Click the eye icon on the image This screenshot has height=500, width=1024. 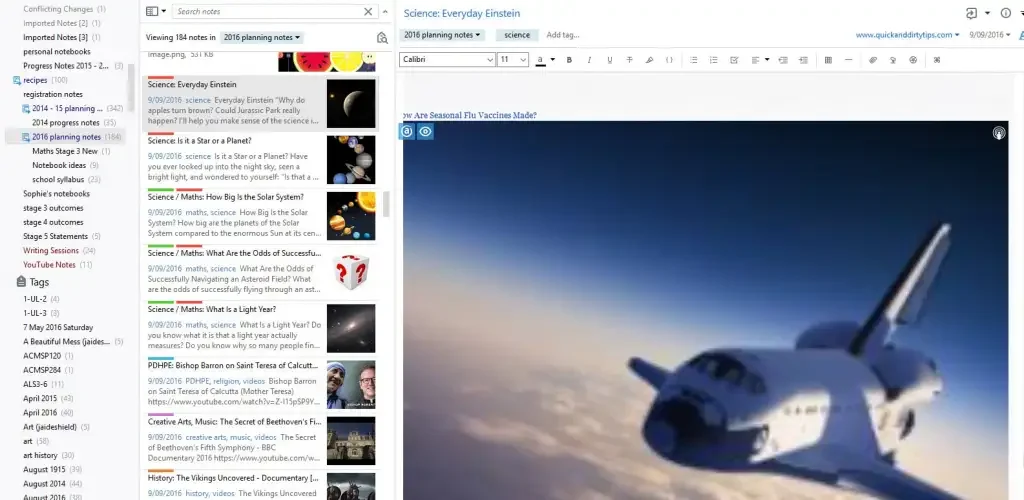pos(425,131)
